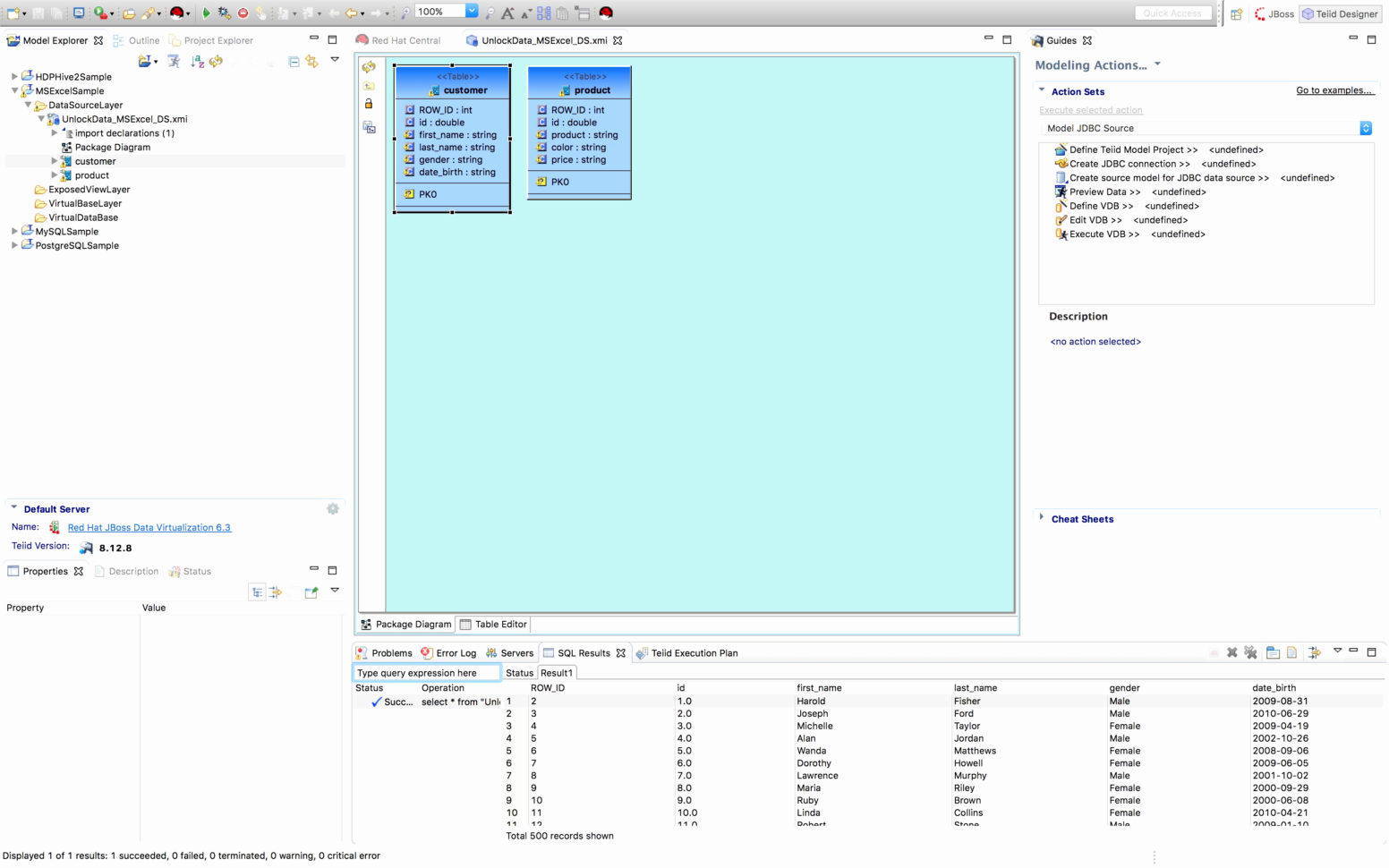The image size is (1389, 868).
Task: Close the UnlockData_MSExcel_DS.xmi editor tab
Action: (618, 40)
